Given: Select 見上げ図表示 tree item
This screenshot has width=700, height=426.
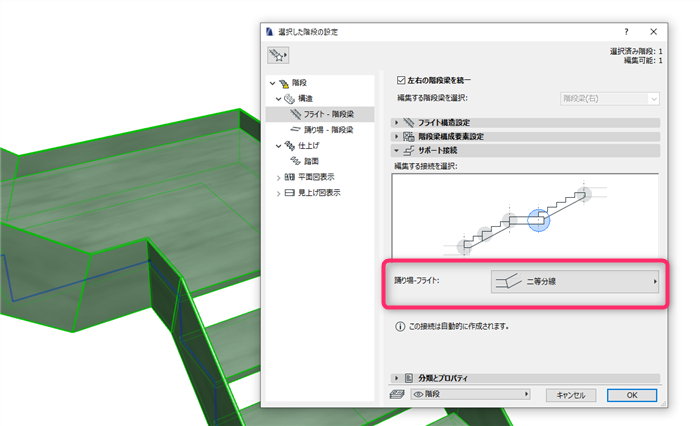Looking at the screenshot, I should [x=319, y=192].
